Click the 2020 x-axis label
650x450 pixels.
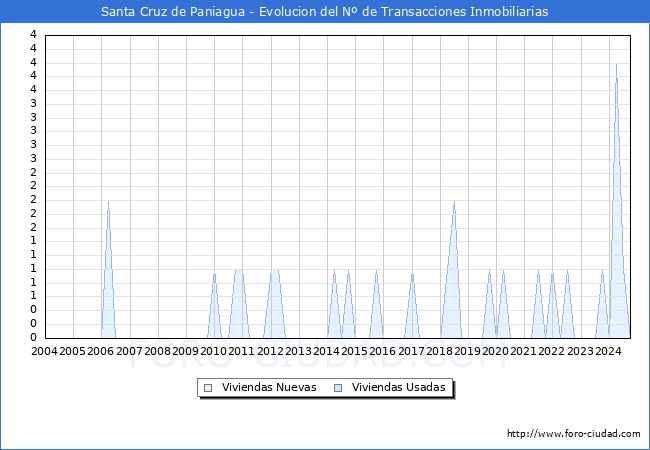[496, 351]
